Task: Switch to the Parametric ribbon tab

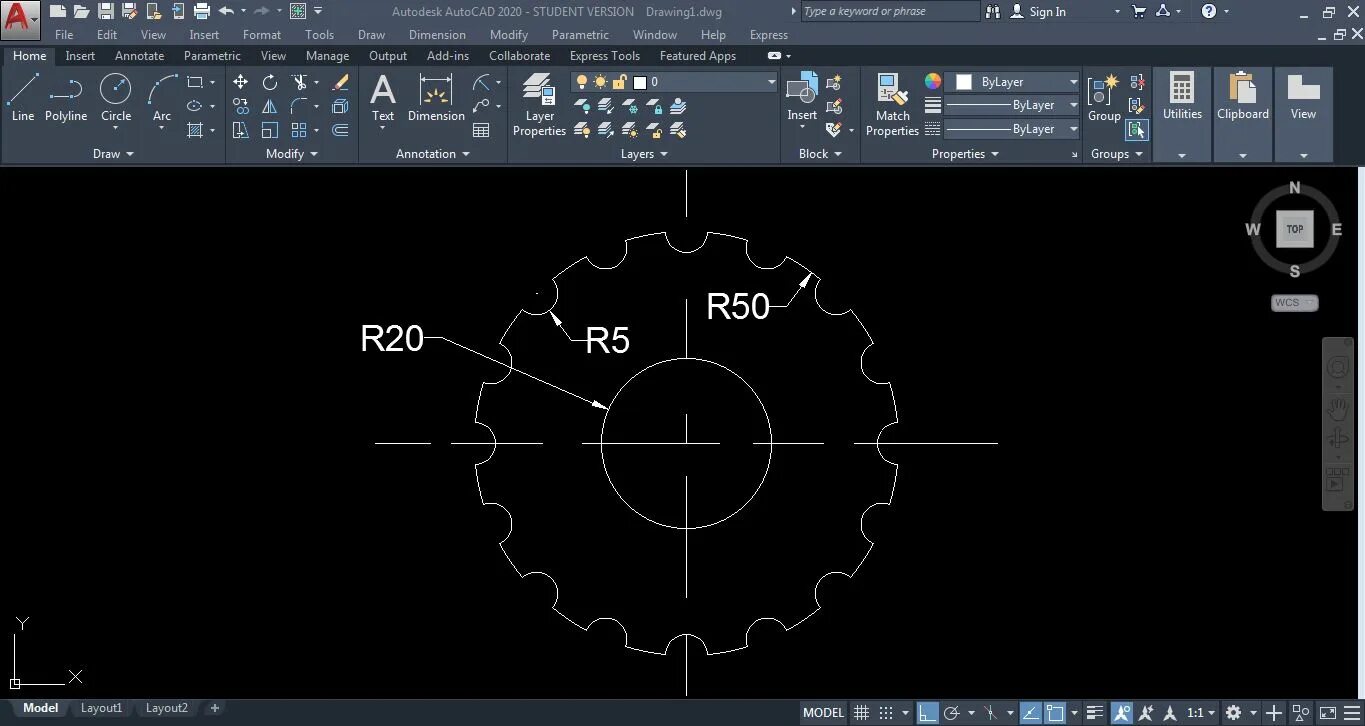Action: (x=211, y=55)
